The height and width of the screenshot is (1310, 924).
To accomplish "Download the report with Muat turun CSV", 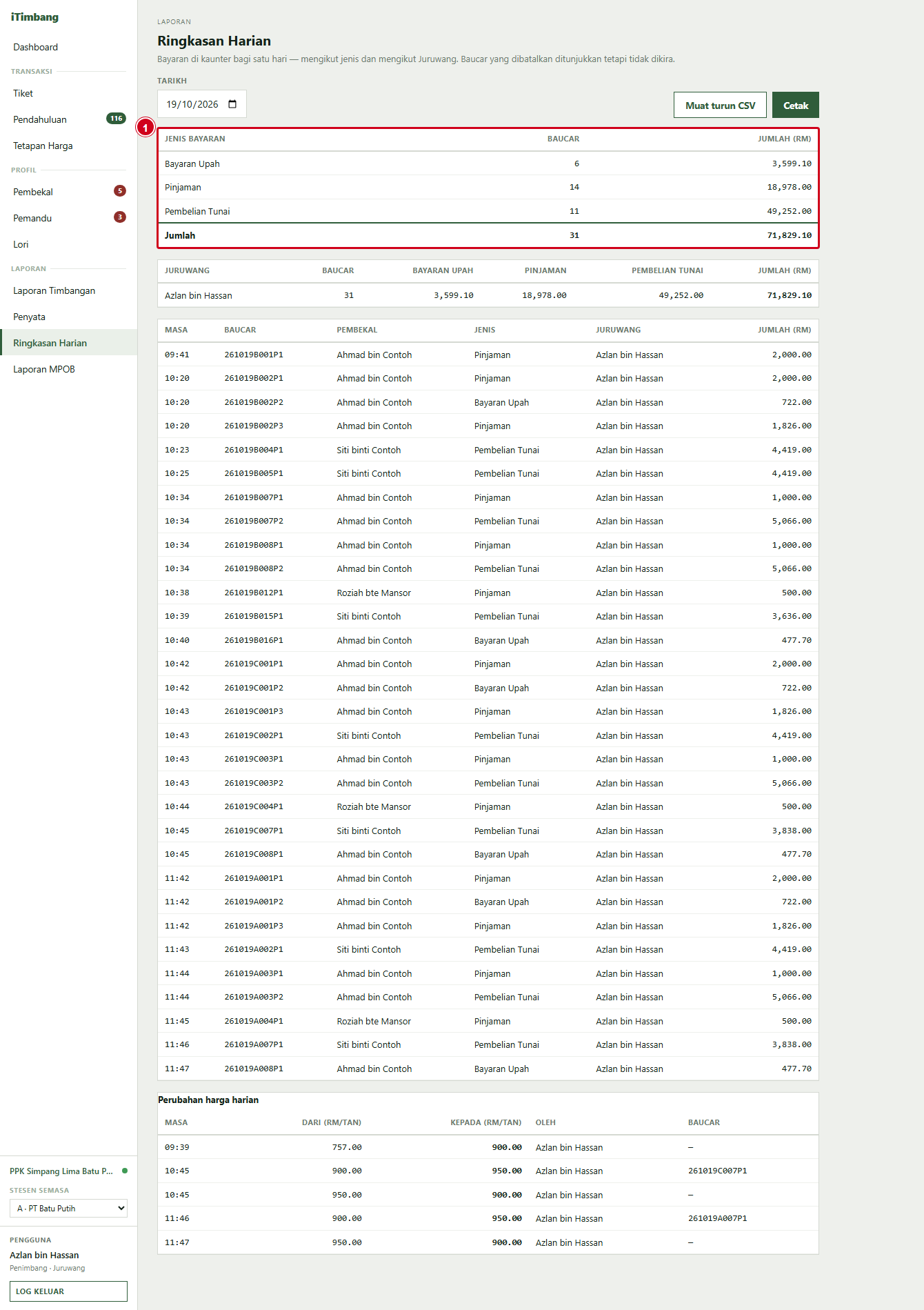I will [720, 105].
